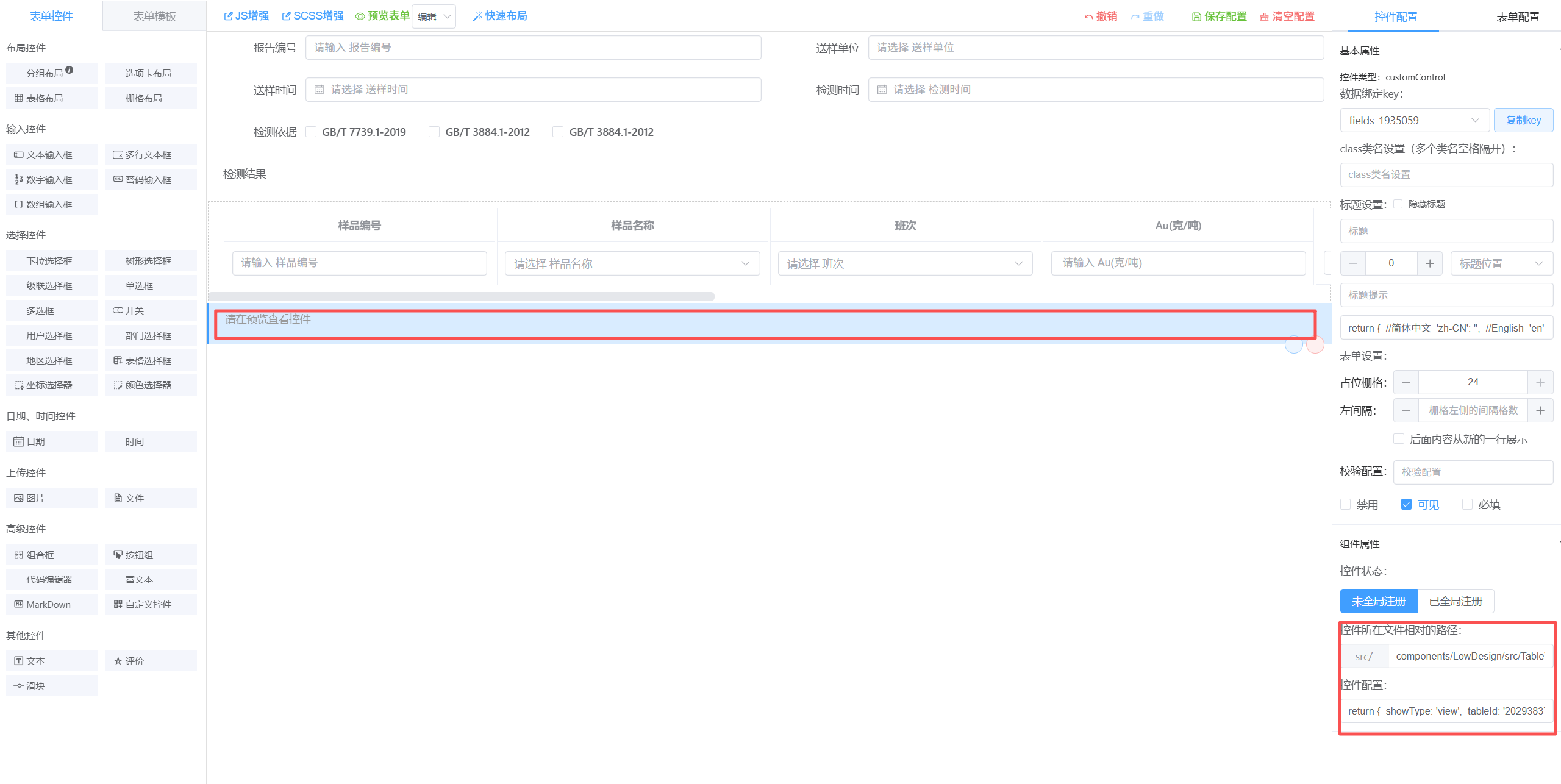Enable the 必填 required checkbox
This screenshot has width=1561, height=784.
pos(1467,504)
